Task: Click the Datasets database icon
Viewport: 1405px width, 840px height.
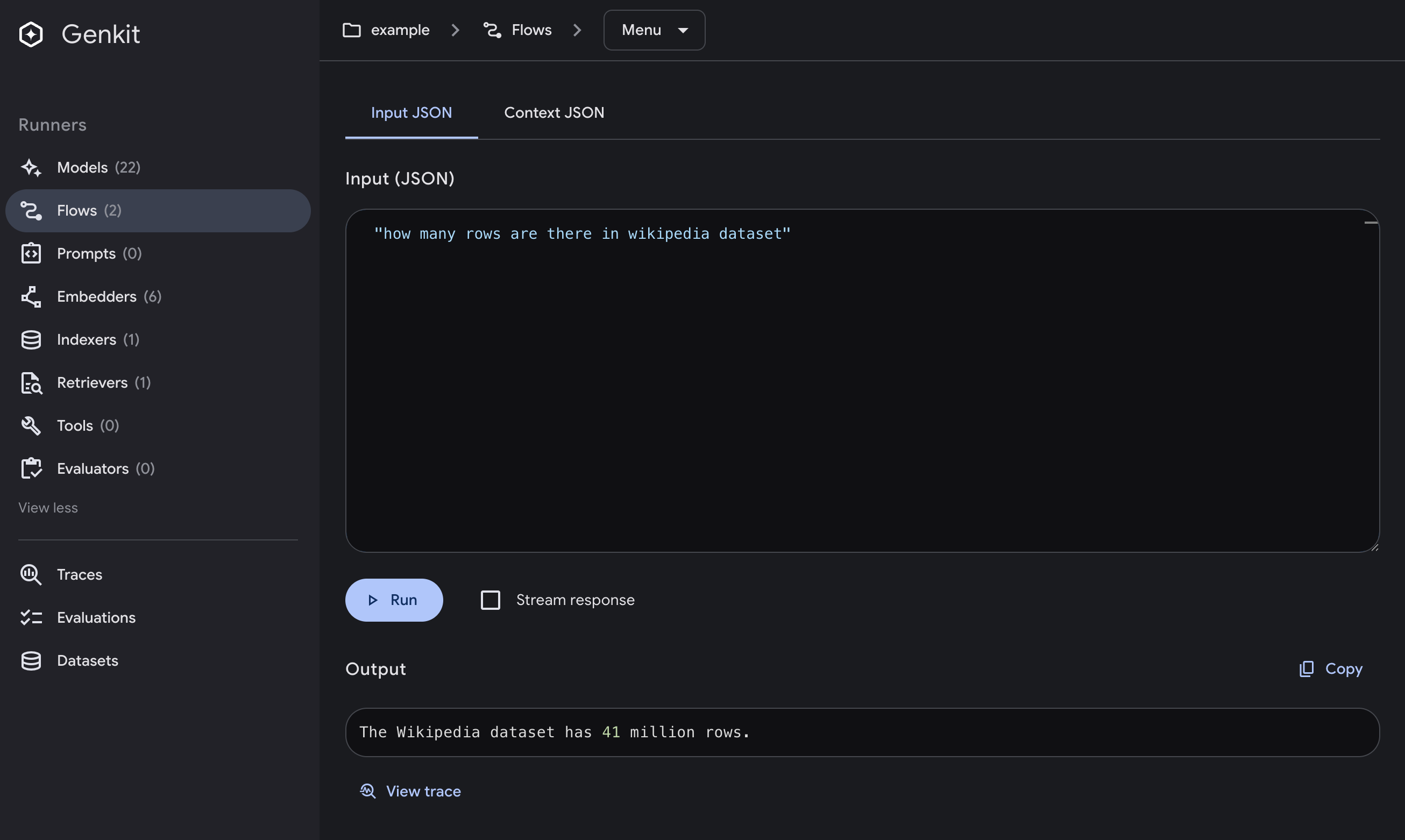Action: tap(31, 660)
